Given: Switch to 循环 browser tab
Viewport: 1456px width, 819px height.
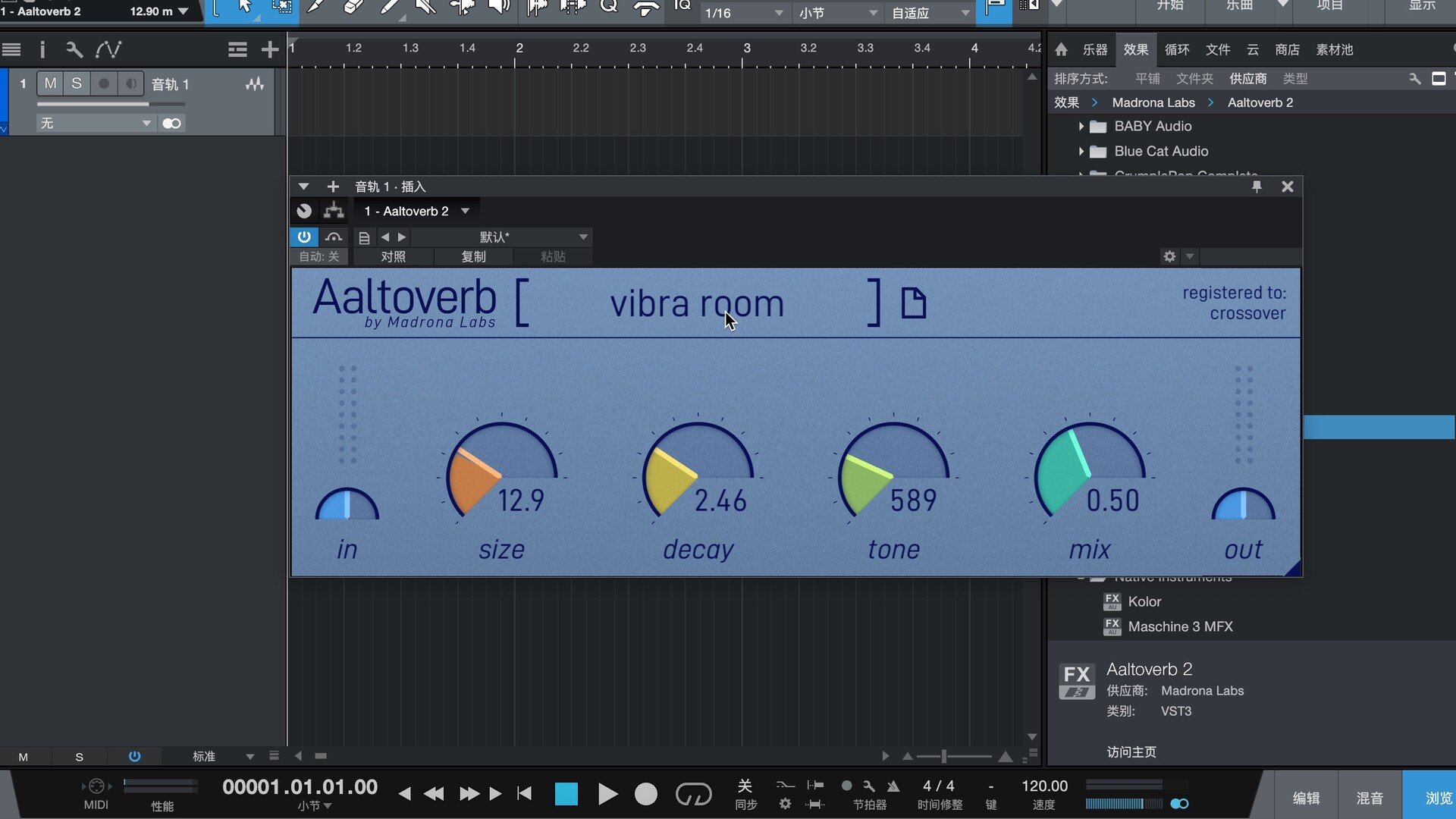Looking at the screenshot, I should click(1177, 50).
